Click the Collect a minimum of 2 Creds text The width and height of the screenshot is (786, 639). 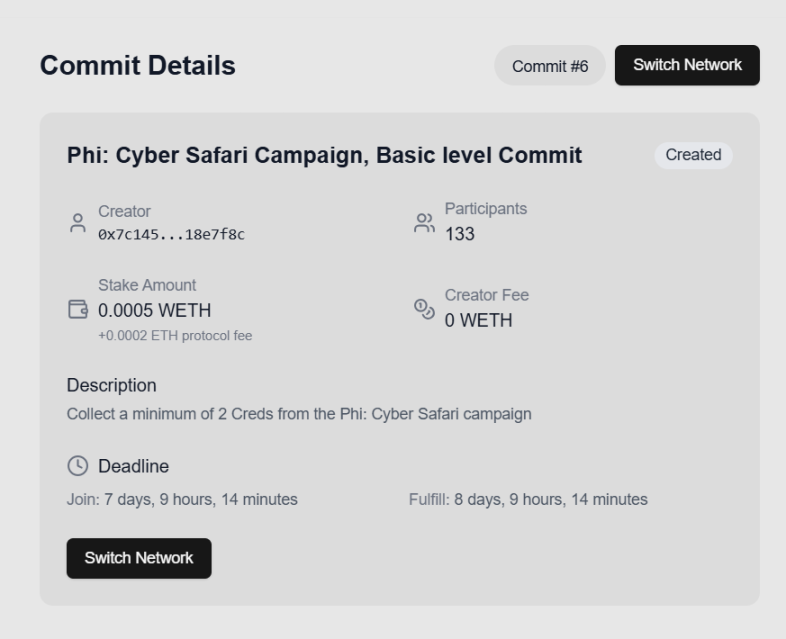(x=299, y=414)
